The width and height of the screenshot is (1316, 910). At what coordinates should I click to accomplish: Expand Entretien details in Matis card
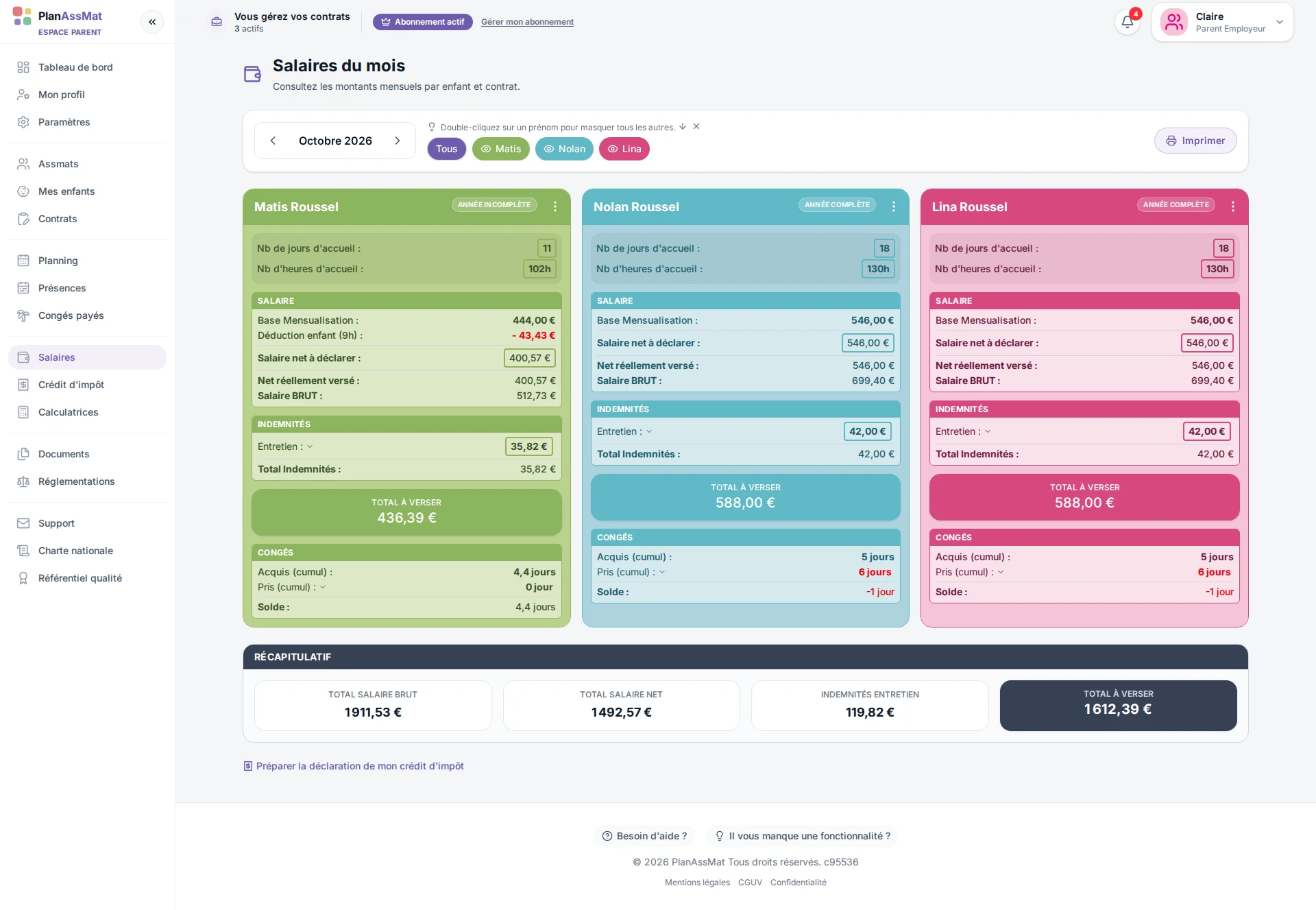(x=310, y=446)
